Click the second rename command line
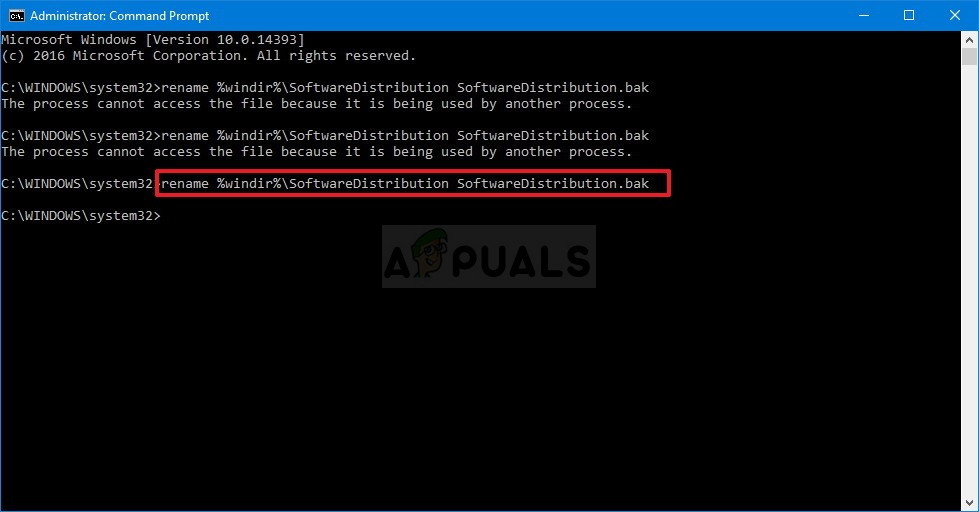 [x=325, y=135]
